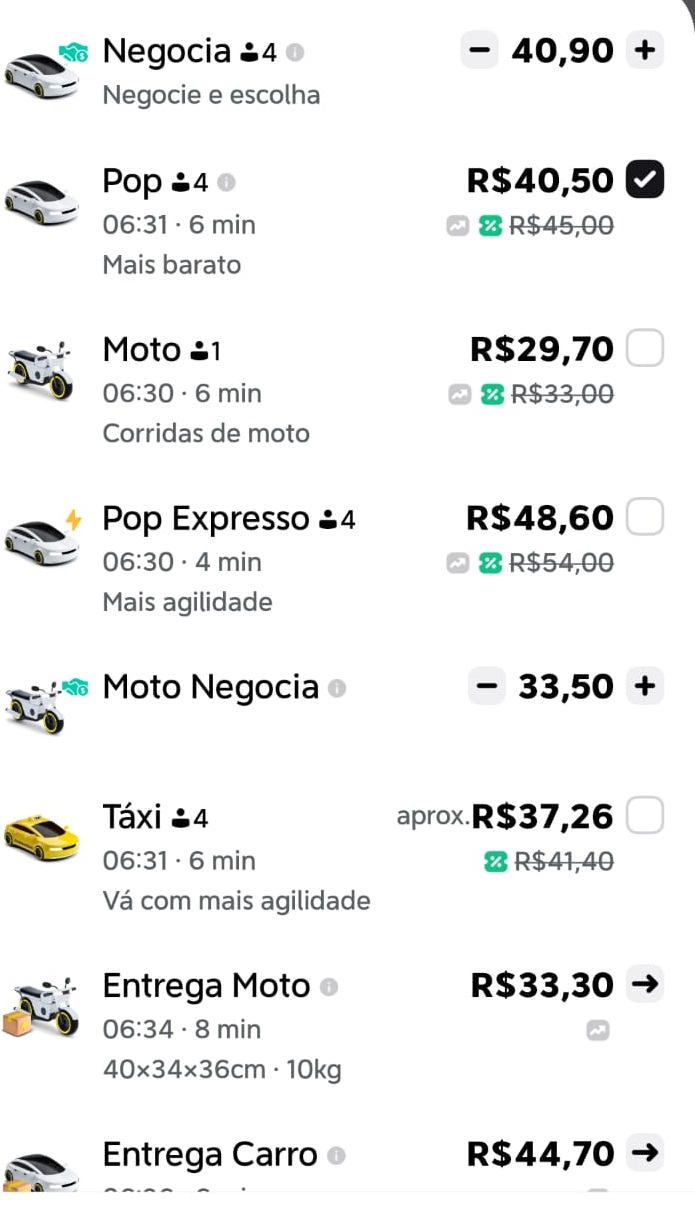The image size is (695, 1205).
Task: Tap the yellow Táxi car thumbnail
Action: coord(41,836)
